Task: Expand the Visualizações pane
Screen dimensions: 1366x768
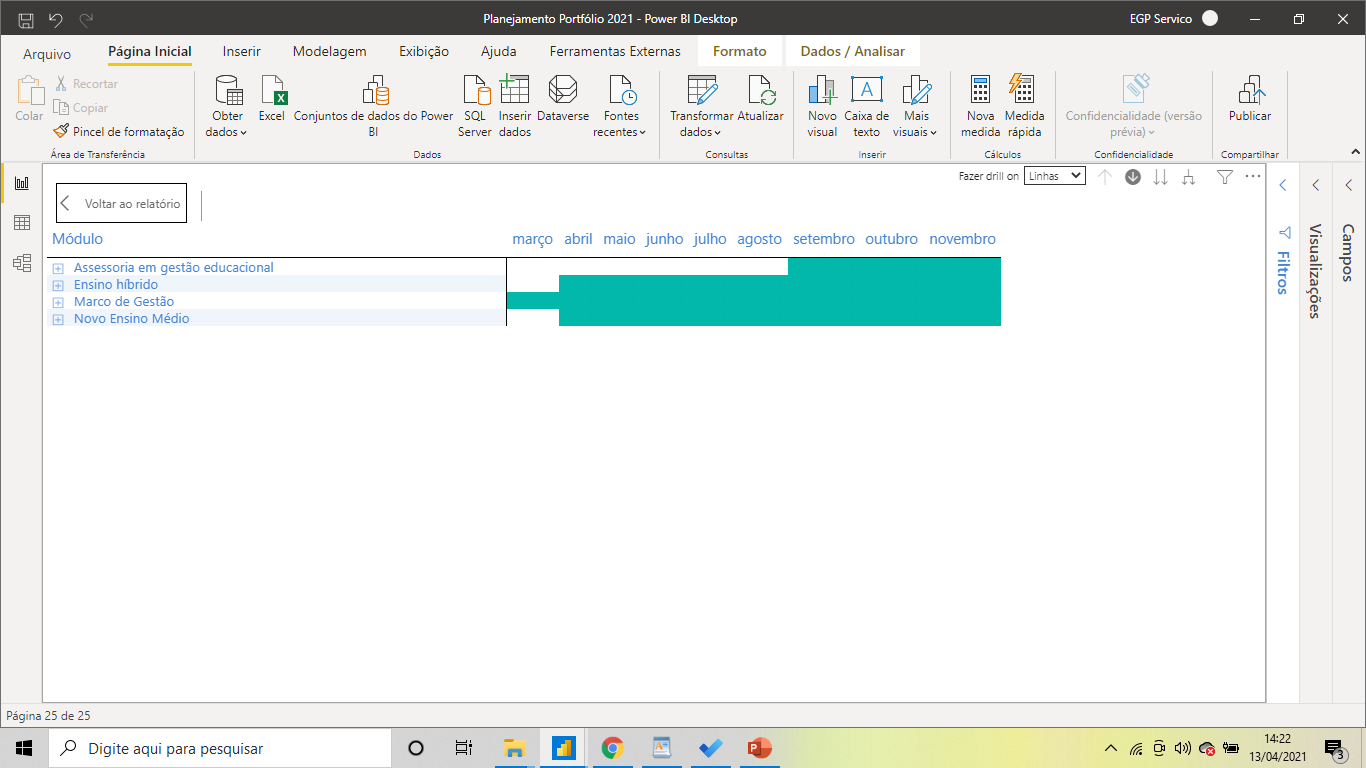Action: coord(1316,185)
